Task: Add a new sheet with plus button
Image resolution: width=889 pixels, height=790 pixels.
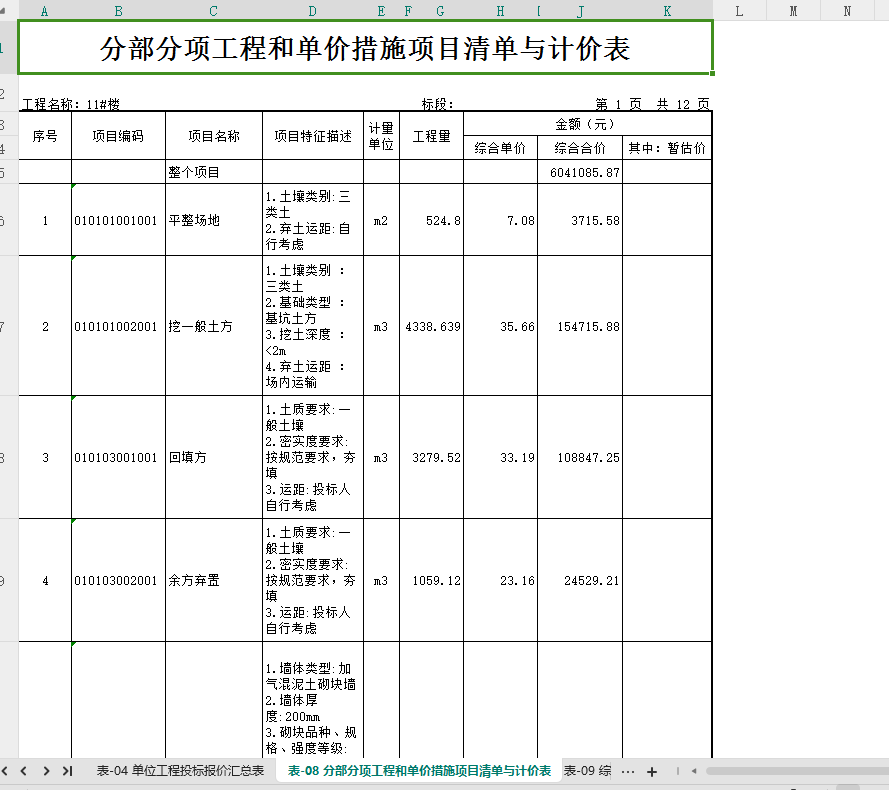Action: point(652,771)
